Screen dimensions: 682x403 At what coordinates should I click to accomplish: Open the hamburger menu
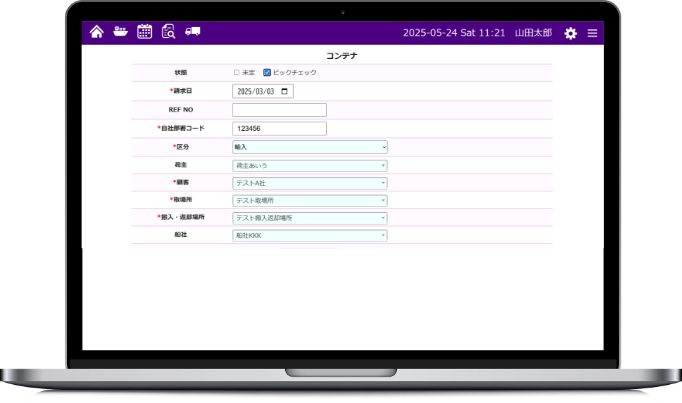tap(592, 33)
